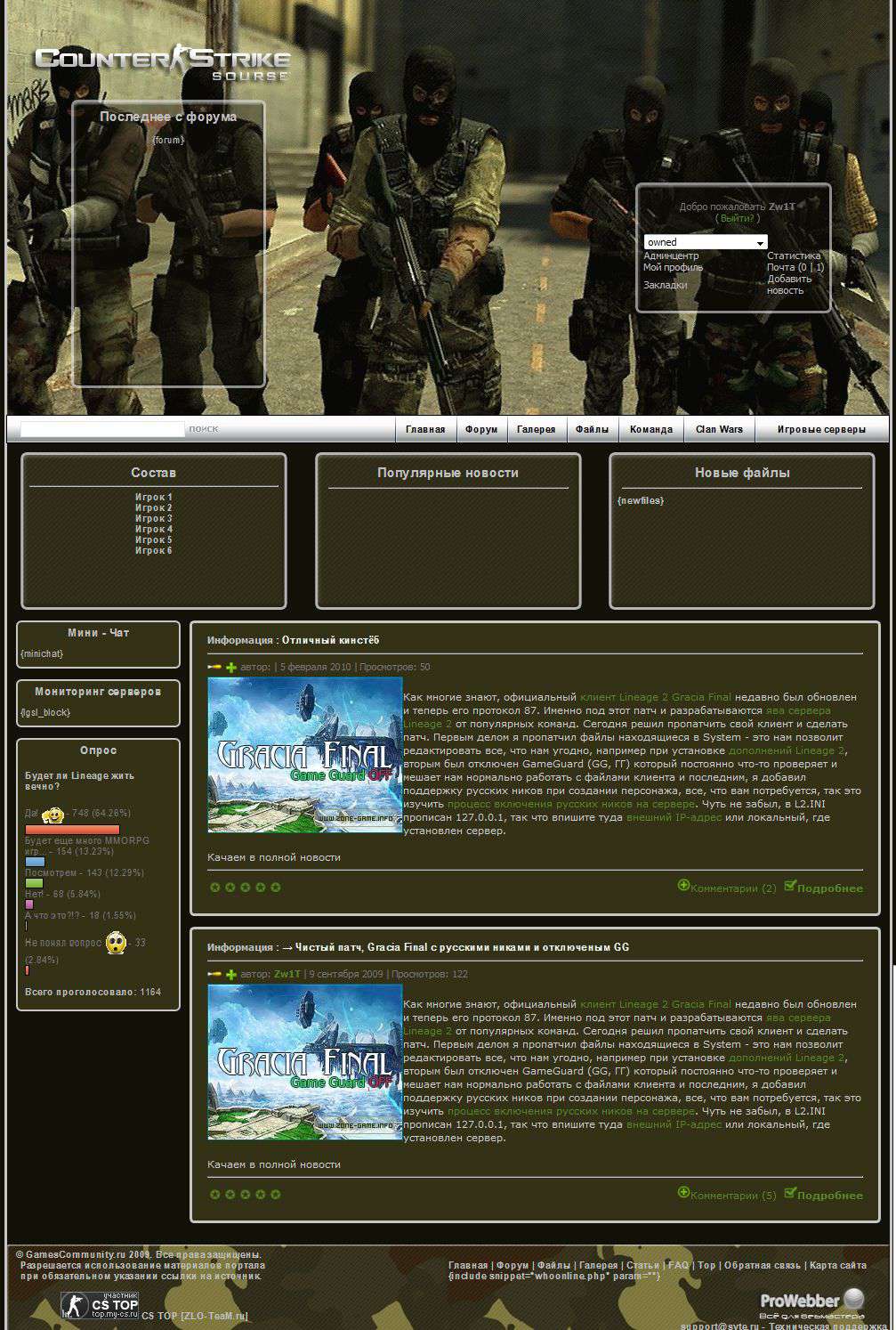Screen dimensions: 896x1330
Task: Click the first rating star of the 'Чистый патч' post
Action: 214,1194
